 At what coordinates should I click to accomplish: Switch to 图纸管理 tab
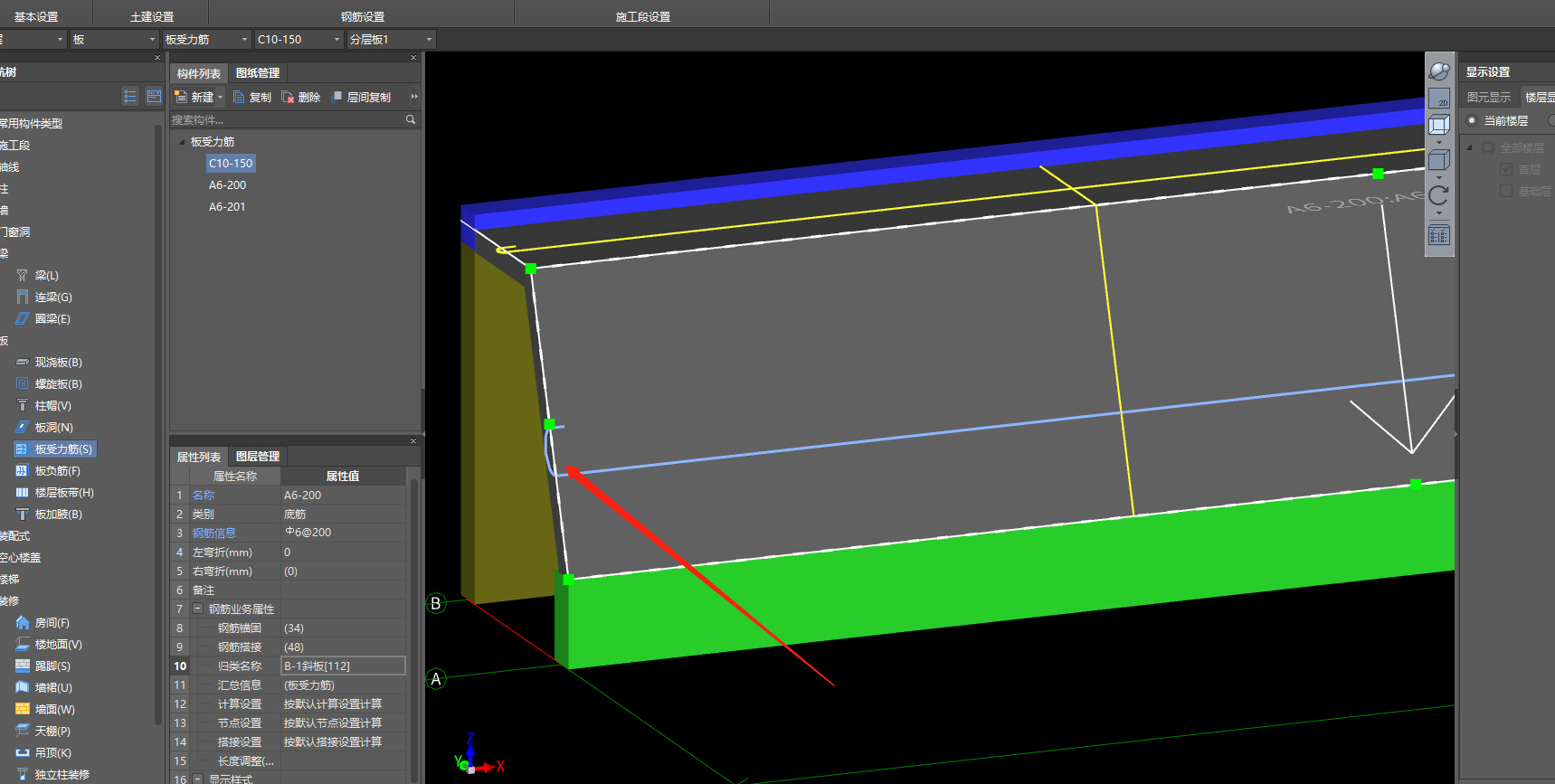(x=258, y=73)
